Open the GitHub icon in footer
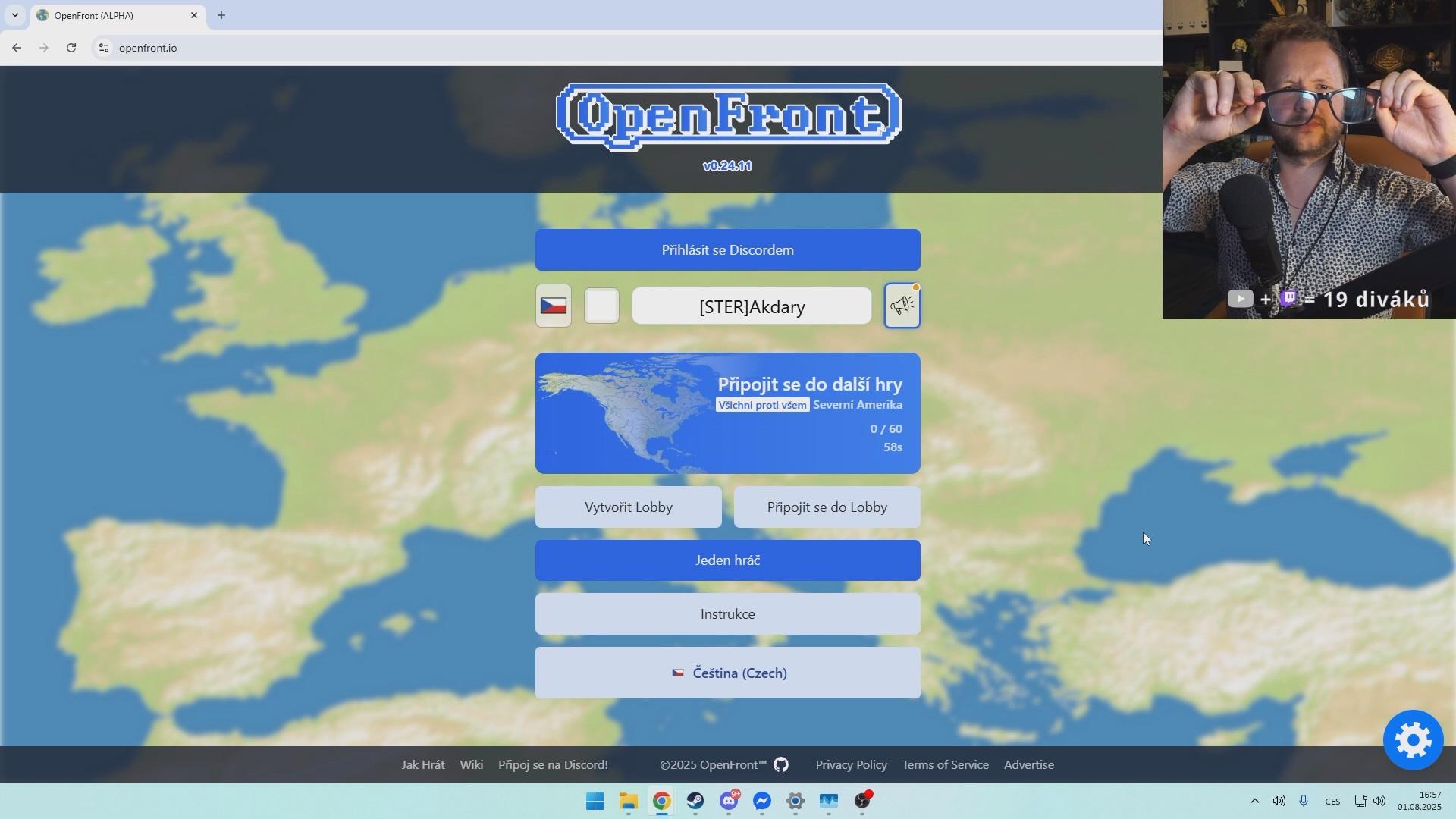 click(x=781, y=764)
